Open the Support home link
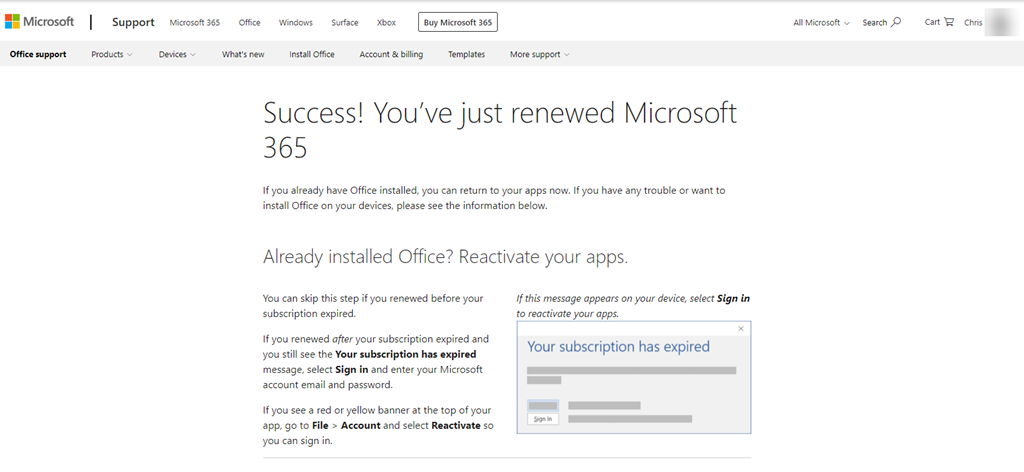The width and height of the screenshot is (1024, 472). (x=133, y=22)
